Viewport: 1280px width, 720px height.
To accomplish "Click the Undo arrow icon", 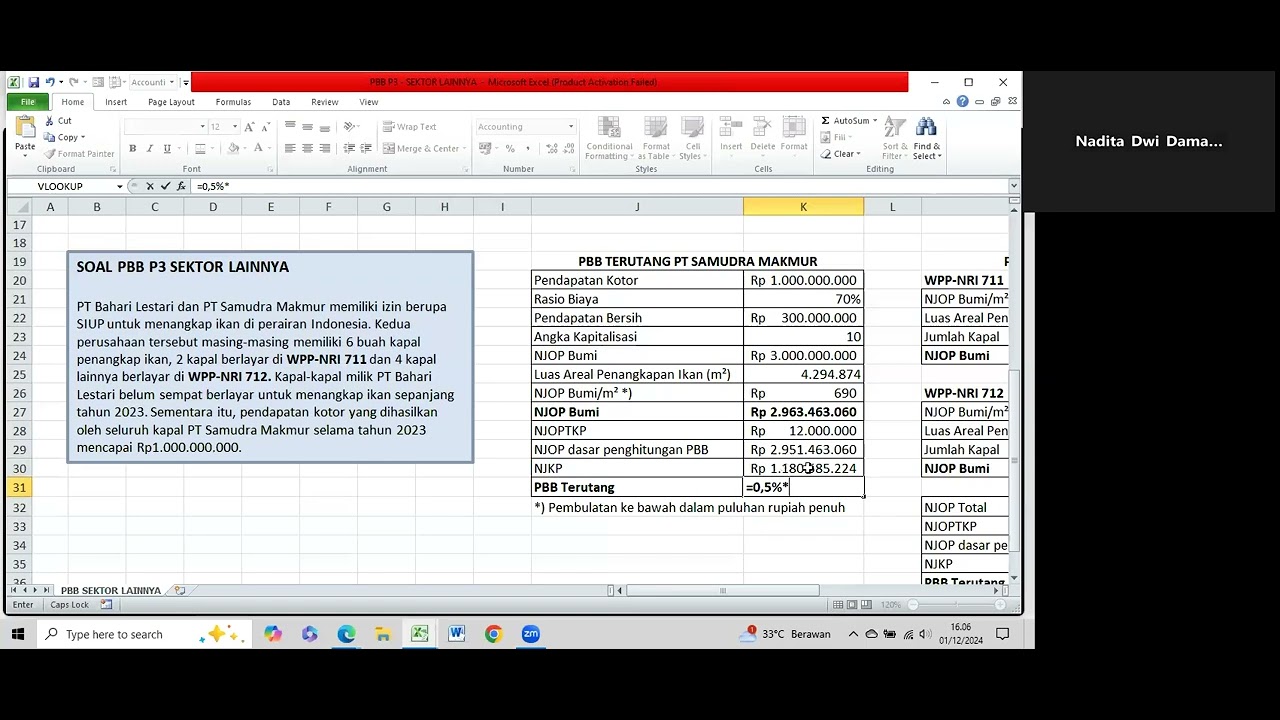I will [x=50, y=82].
